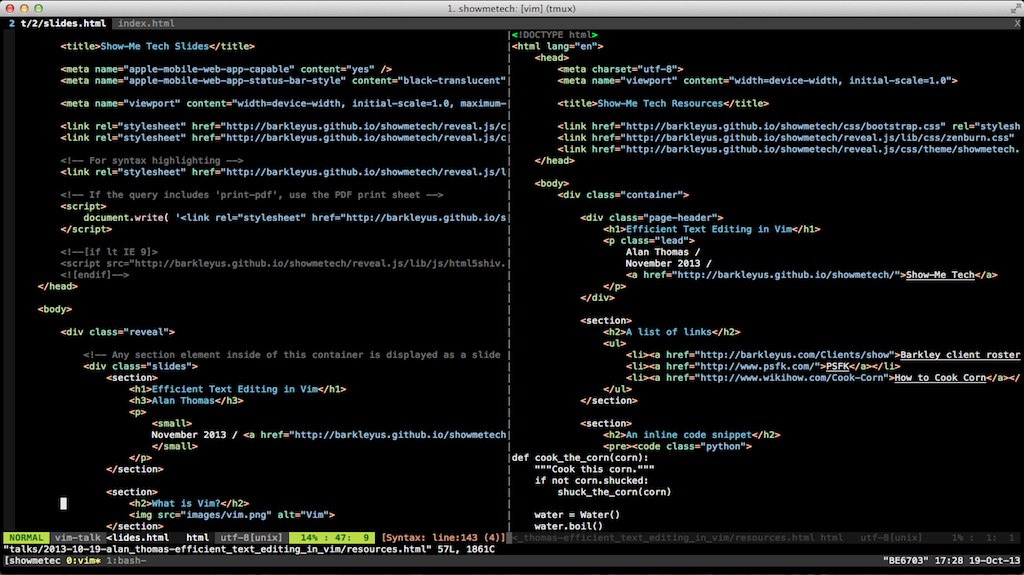This screenshot has width=1024, height=575.
Task: Click the Show-Me Tech link text in right pane
Action: click(x=940, y=275)
